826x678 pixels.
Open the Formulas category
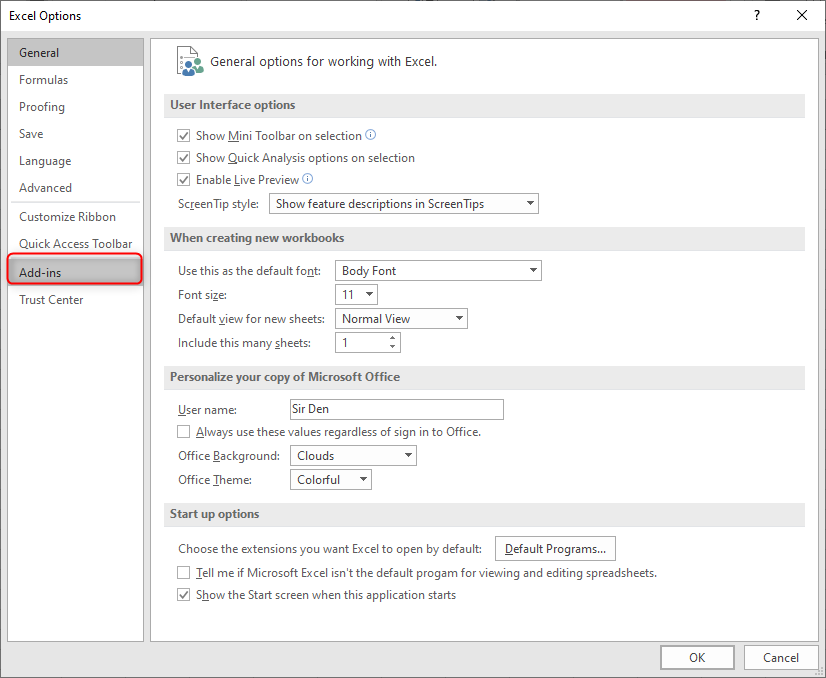click(75, 80)
